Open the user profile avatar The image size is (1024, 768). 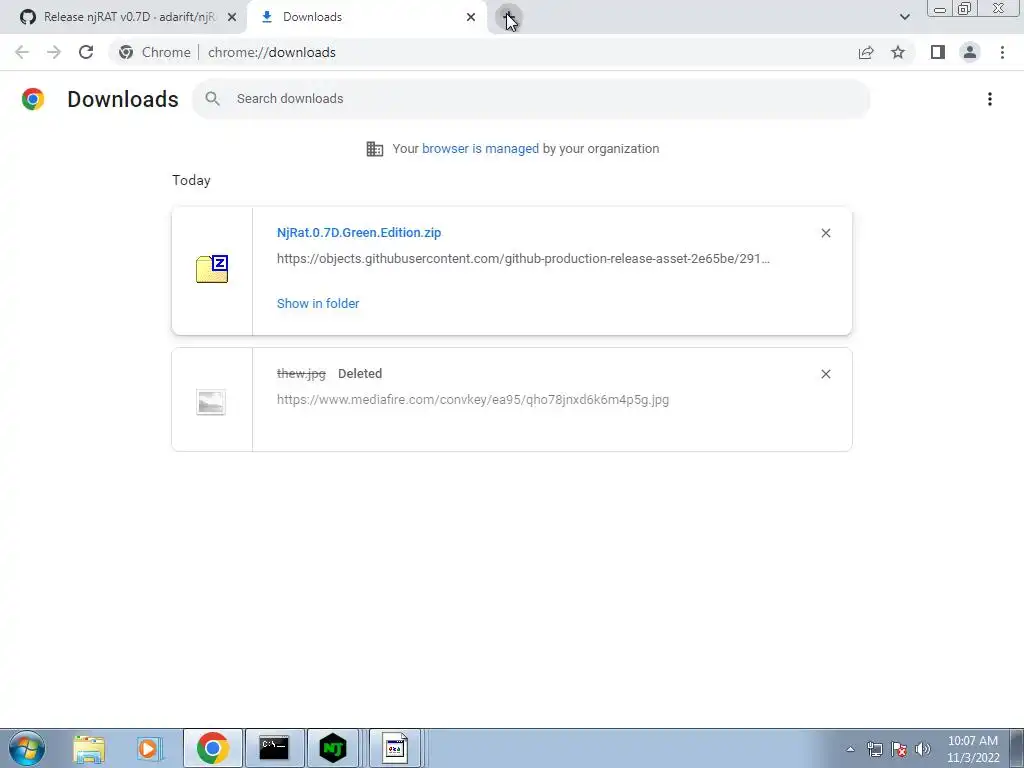coord(970,52)
